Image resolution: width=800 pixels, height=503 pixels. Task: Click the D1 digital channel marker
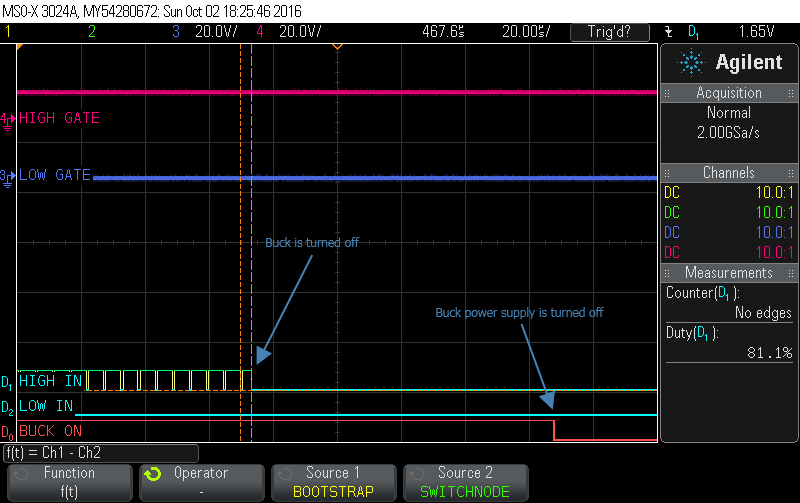[8, 381]
